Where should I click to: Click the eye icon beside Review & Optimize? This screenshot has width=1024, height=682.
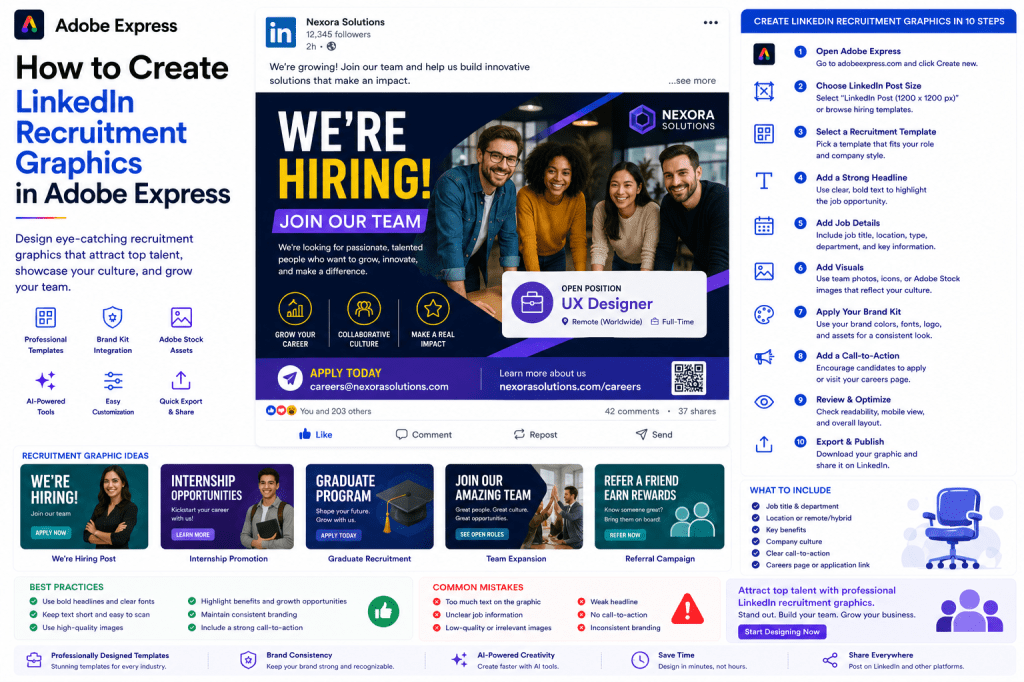764,402
